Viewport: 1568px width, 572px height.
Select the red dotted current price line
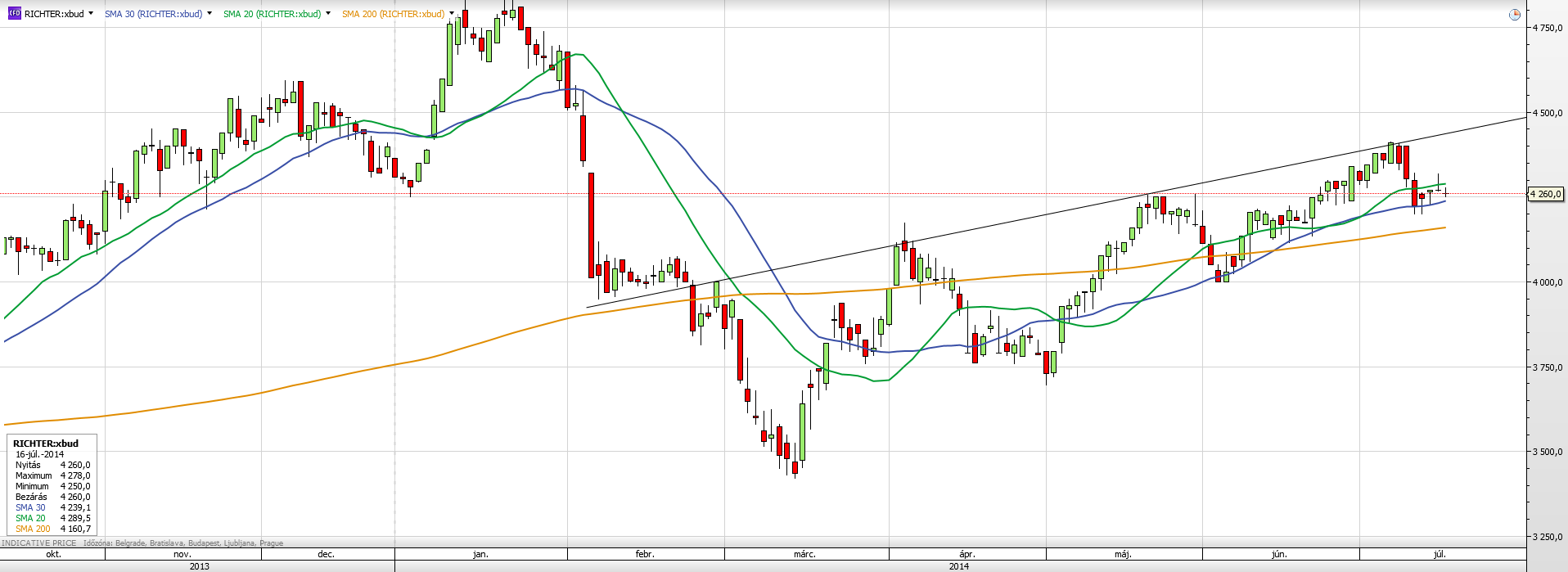pyautogui.click(x=763, y=194)
